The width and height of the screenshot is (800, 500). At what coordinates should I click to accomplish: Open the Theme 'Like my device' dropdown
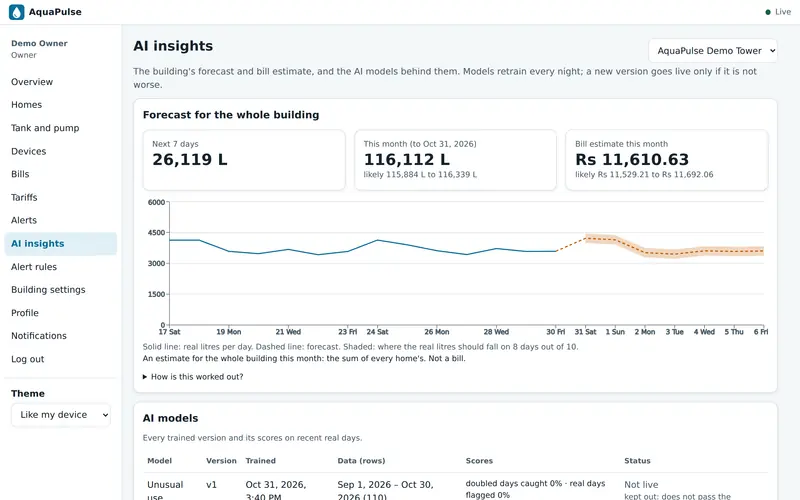point(61,415)
